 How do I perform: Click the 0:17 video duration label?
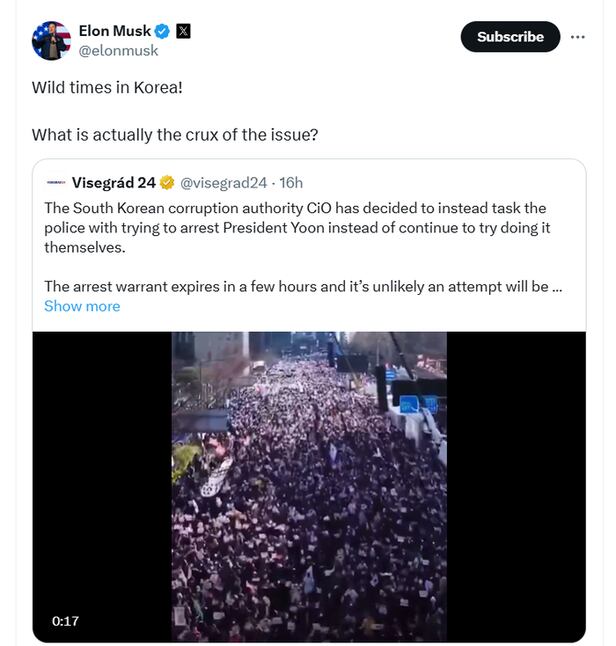pos(66,621)
